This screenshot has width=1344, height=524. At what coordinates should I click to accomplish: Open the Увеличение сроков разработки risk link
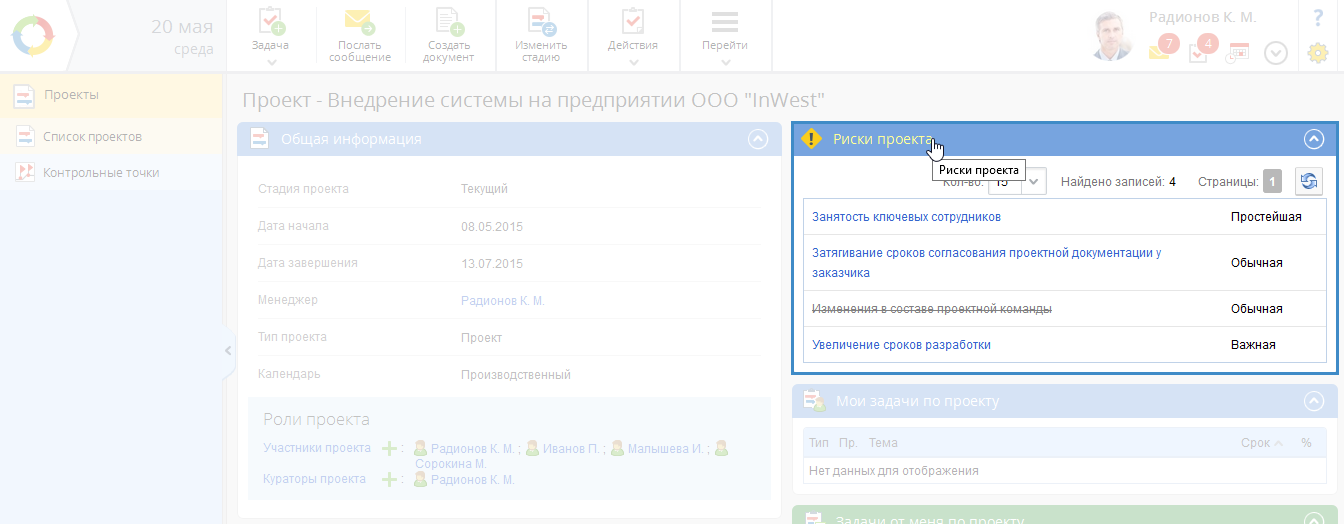point(901,345)
